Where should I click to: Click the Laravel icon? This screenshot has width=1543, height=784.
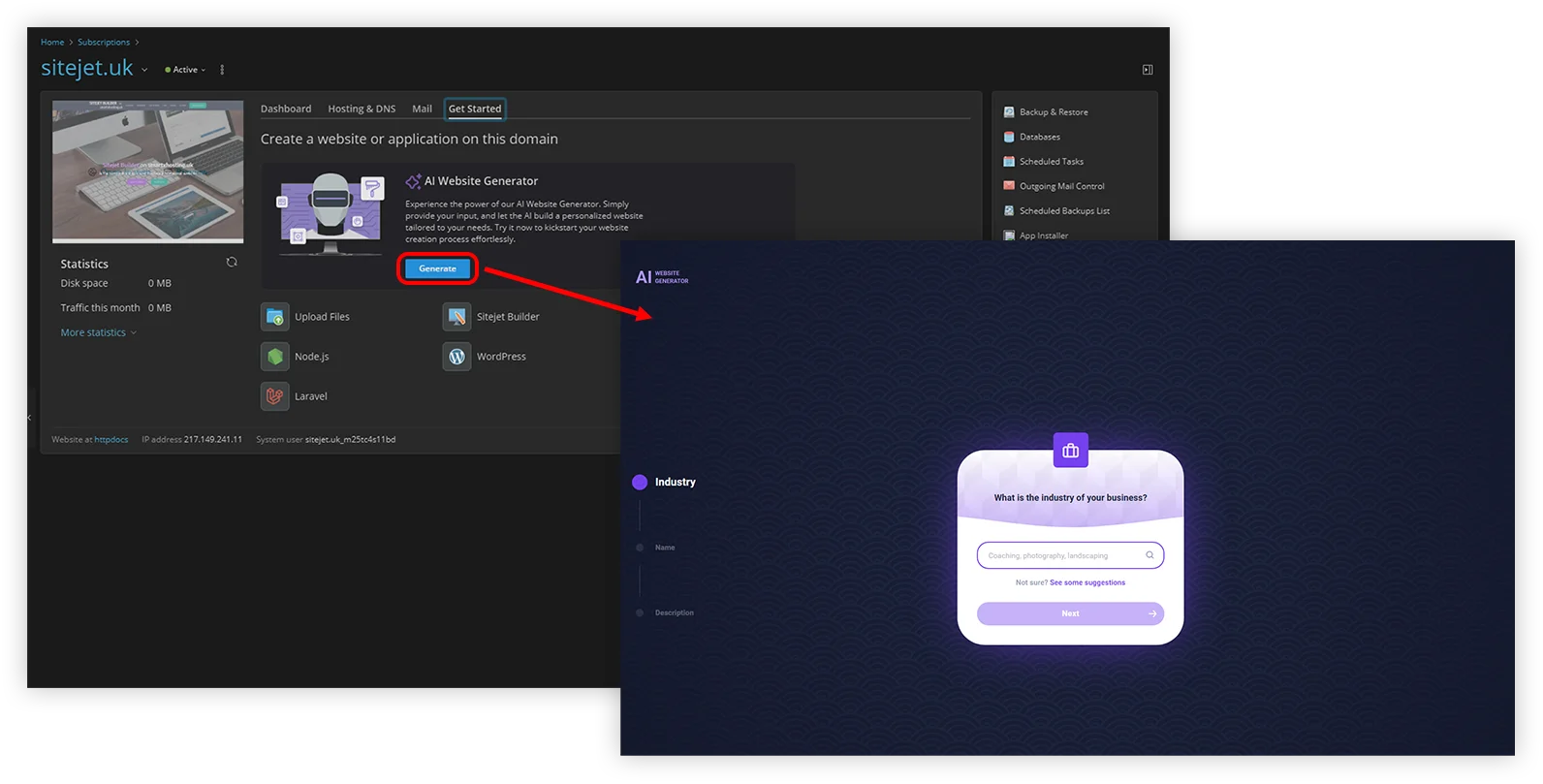(275, 396)
